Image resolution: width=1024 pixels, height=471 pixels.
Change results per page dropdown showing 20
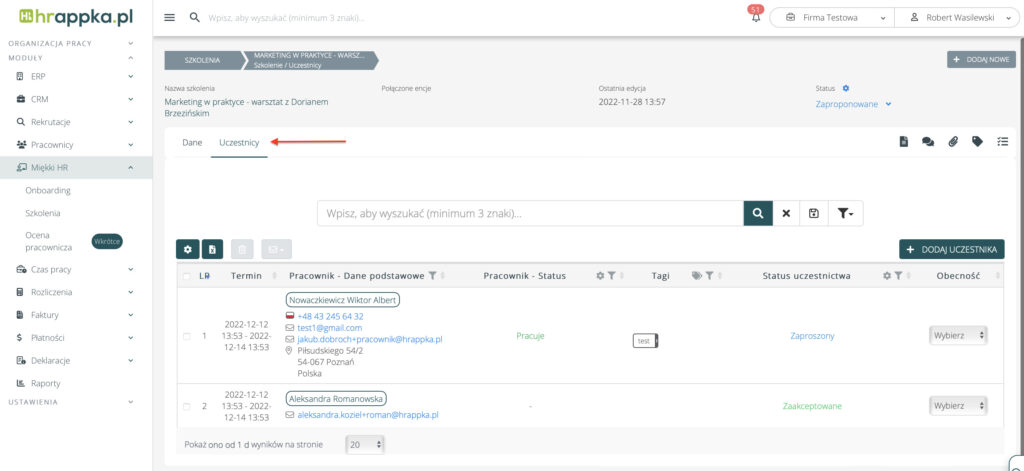367,444
